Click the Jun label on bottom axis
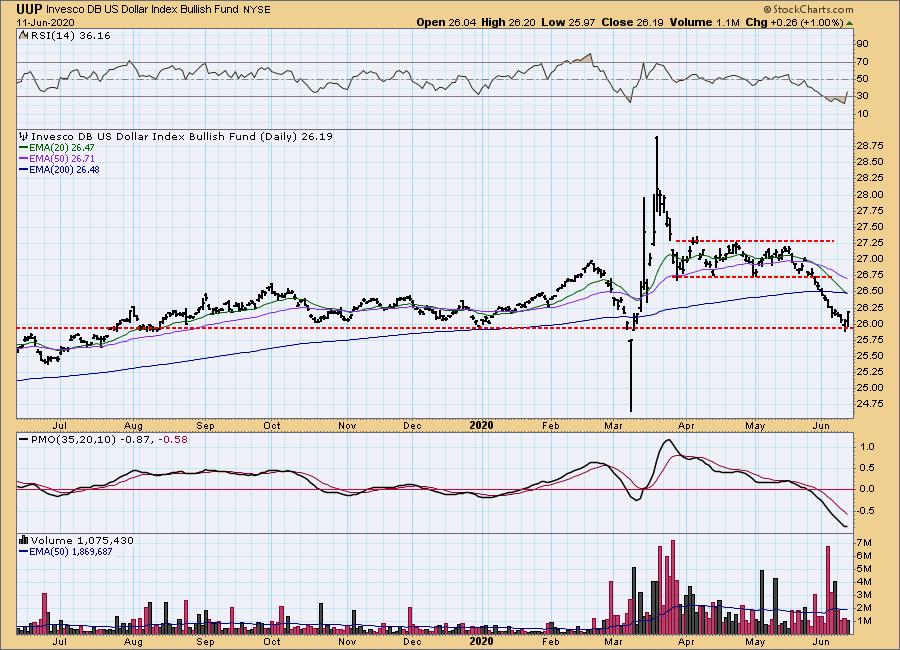Screen dimensions: 900x650 click(822, 641)
